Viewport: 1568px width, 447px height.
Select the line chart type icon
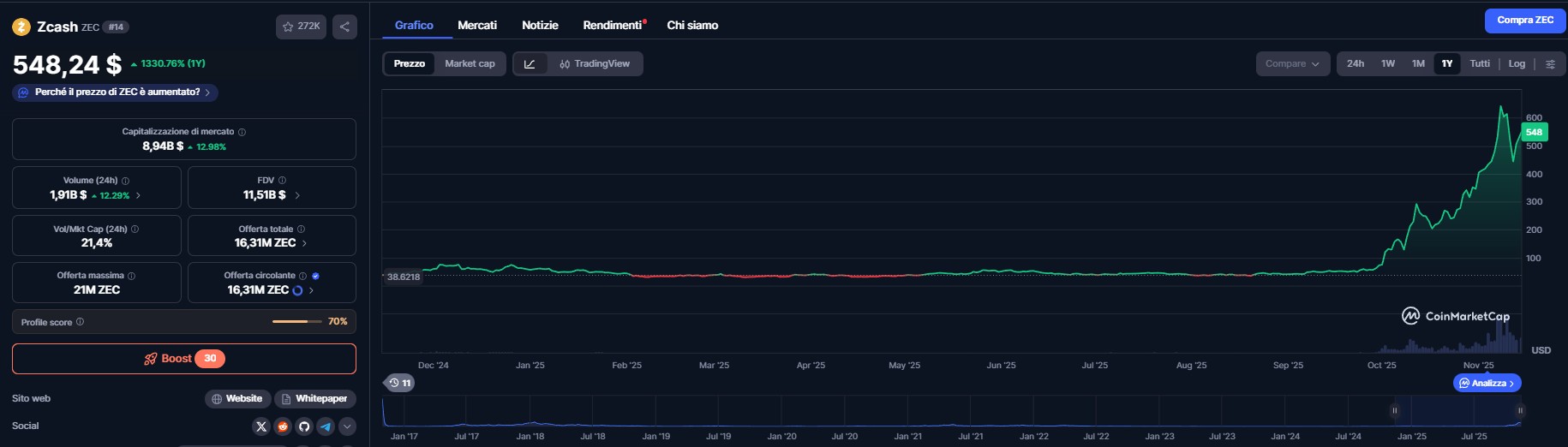coord(530,64)
